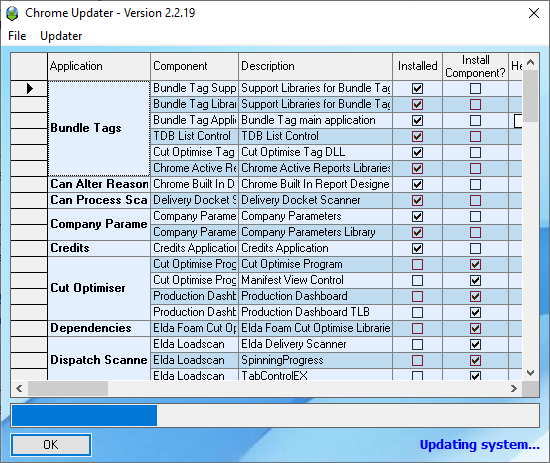The image size is (550, 463).
Task: Click the Cut Optimise Tag DLL description
Action: click(315, 153)
